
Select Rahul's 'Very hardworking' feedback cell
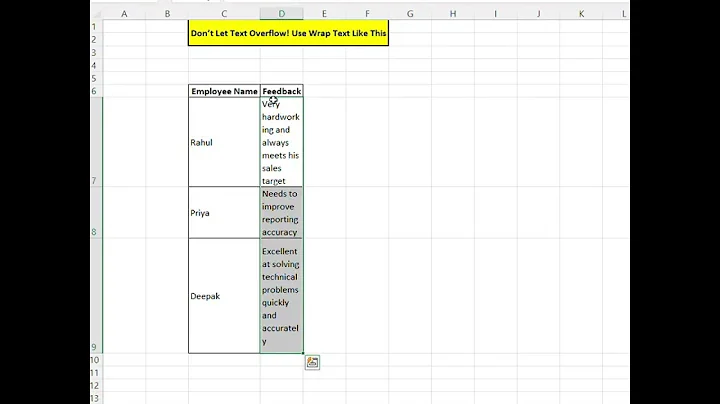(x=281, y=142)
